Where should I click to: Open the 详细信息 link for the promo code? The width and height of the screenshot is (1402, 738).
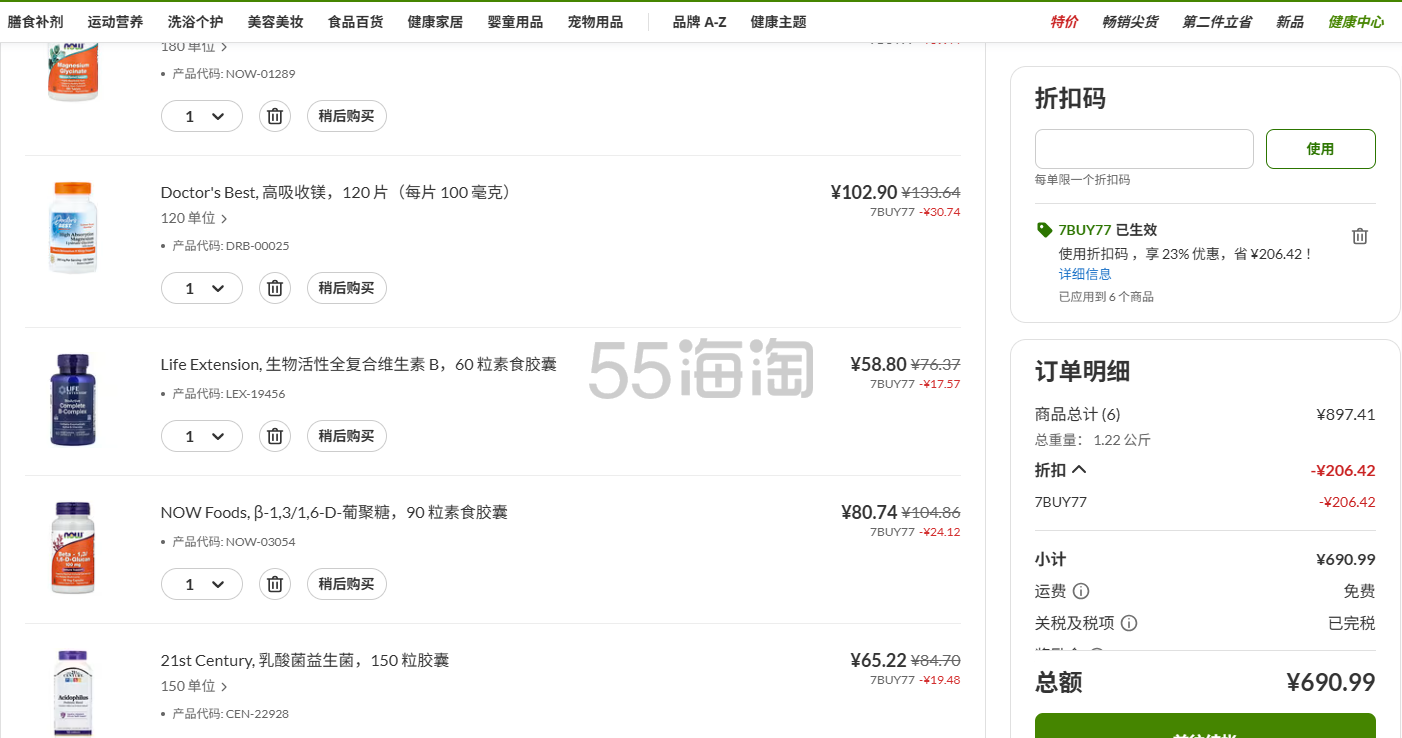click(x=1085, y=274)
